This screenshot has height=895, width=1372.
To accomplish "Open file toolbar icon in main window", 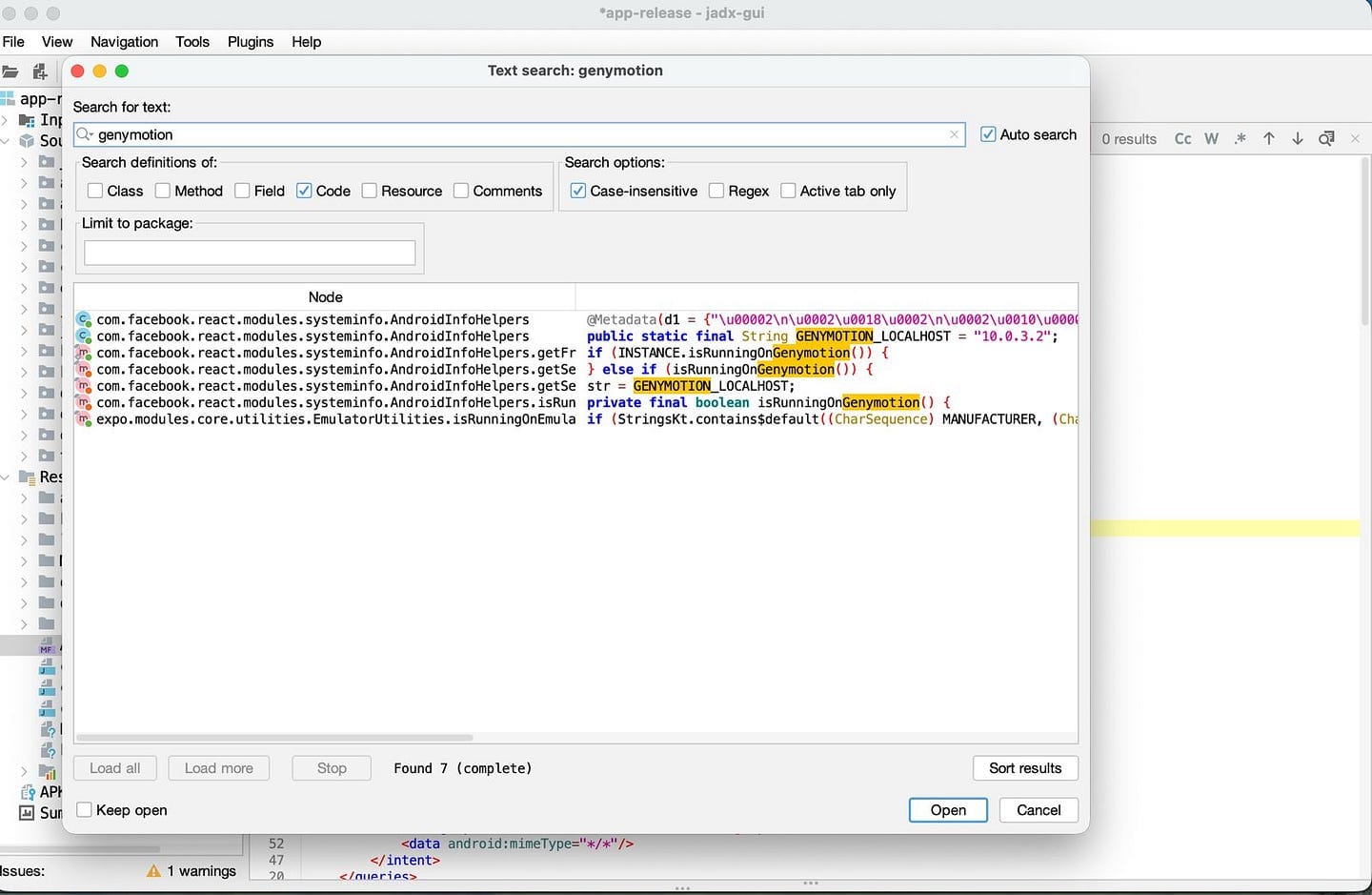I will pos(10,71).
